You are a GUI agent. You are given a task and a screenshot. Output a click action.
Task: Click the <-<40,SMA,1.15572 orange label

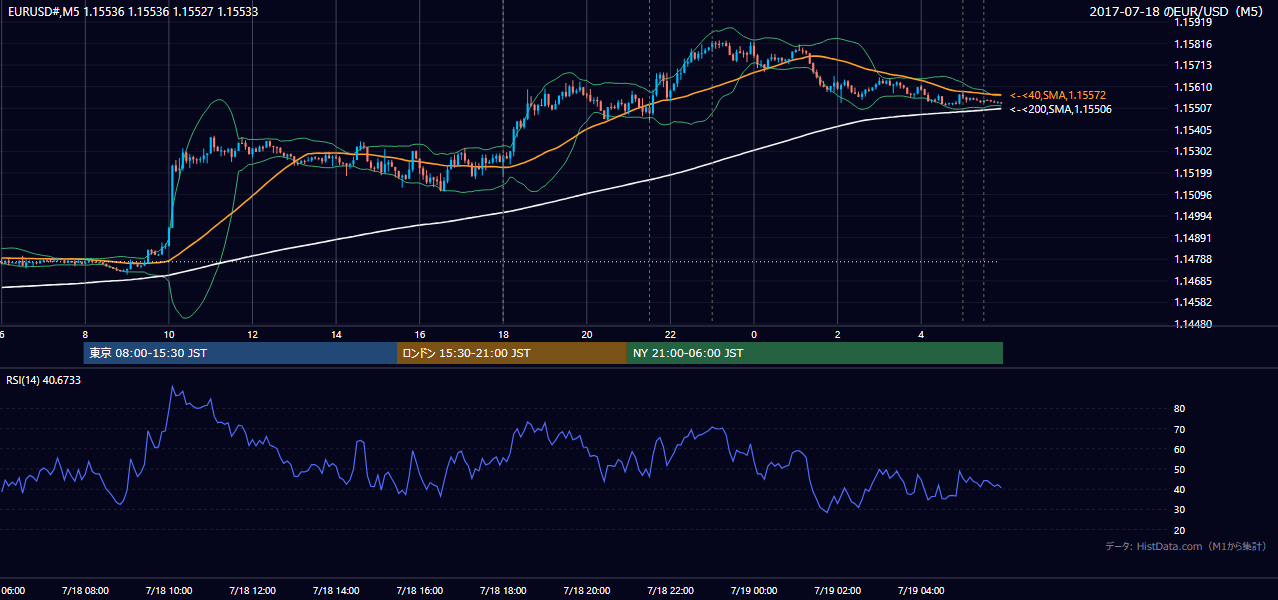(1057, 94)
